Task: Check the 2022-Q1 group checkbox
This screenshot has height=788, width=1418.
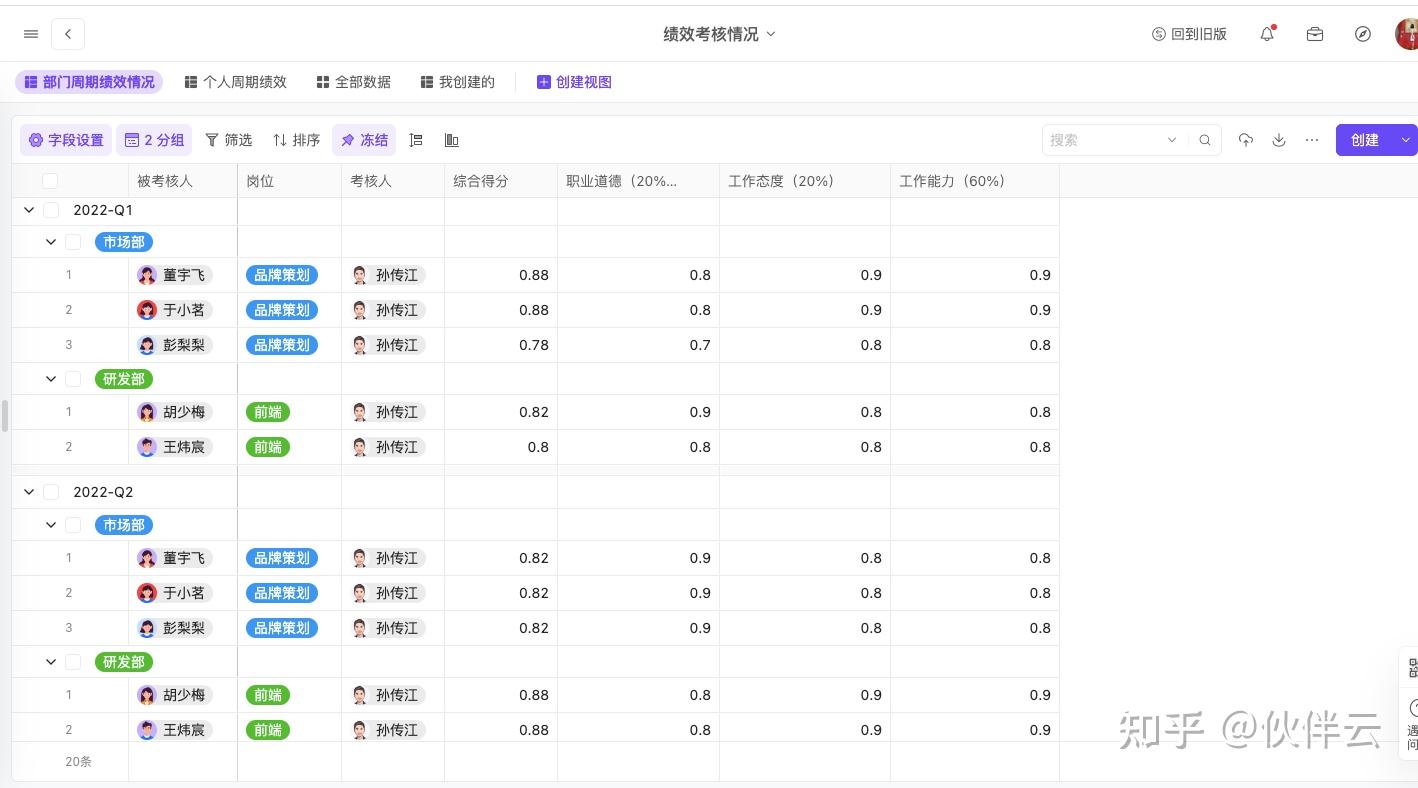Action: click(51, 210)
